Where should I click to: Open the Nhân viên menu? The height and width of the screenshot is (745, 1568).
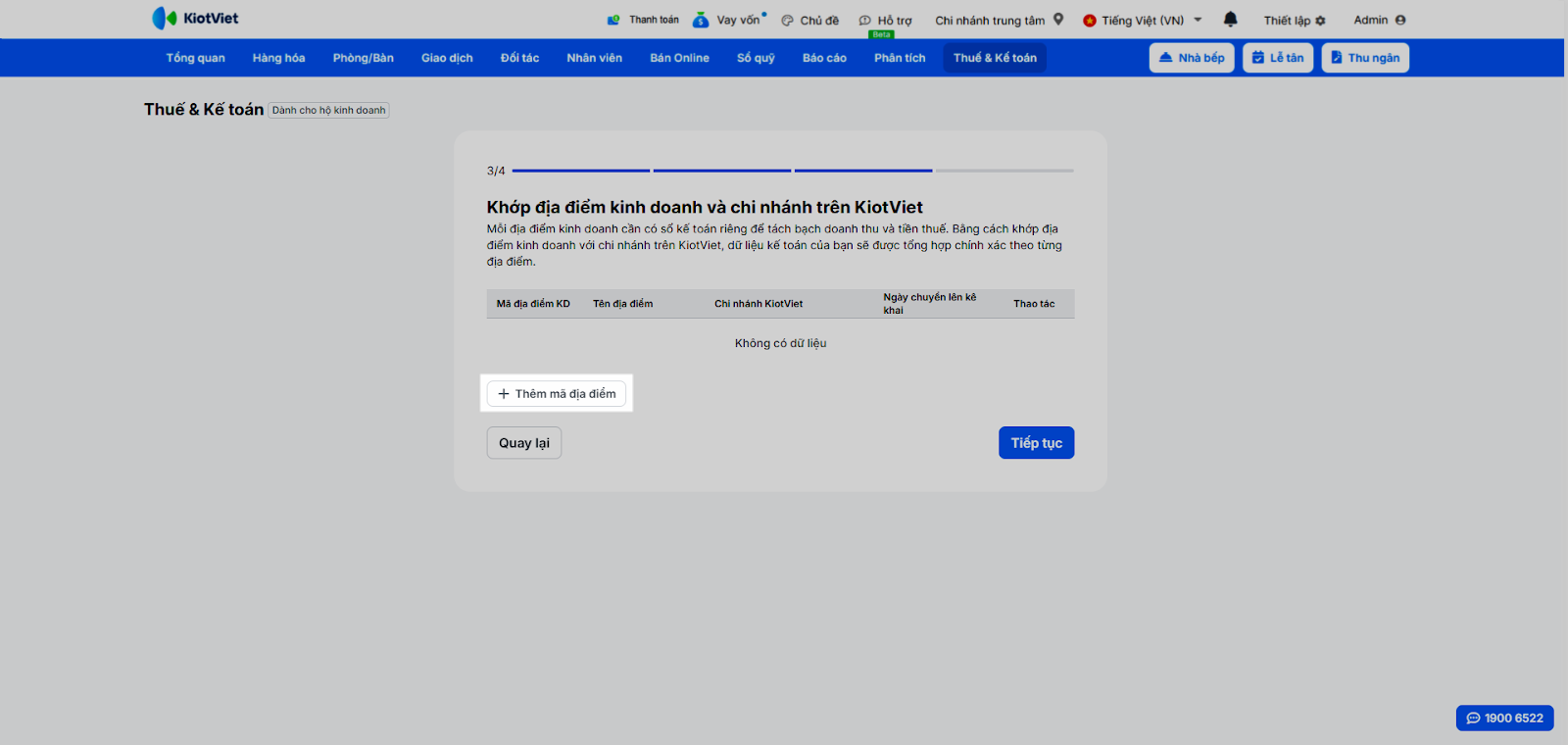click(x=594, y=58)
